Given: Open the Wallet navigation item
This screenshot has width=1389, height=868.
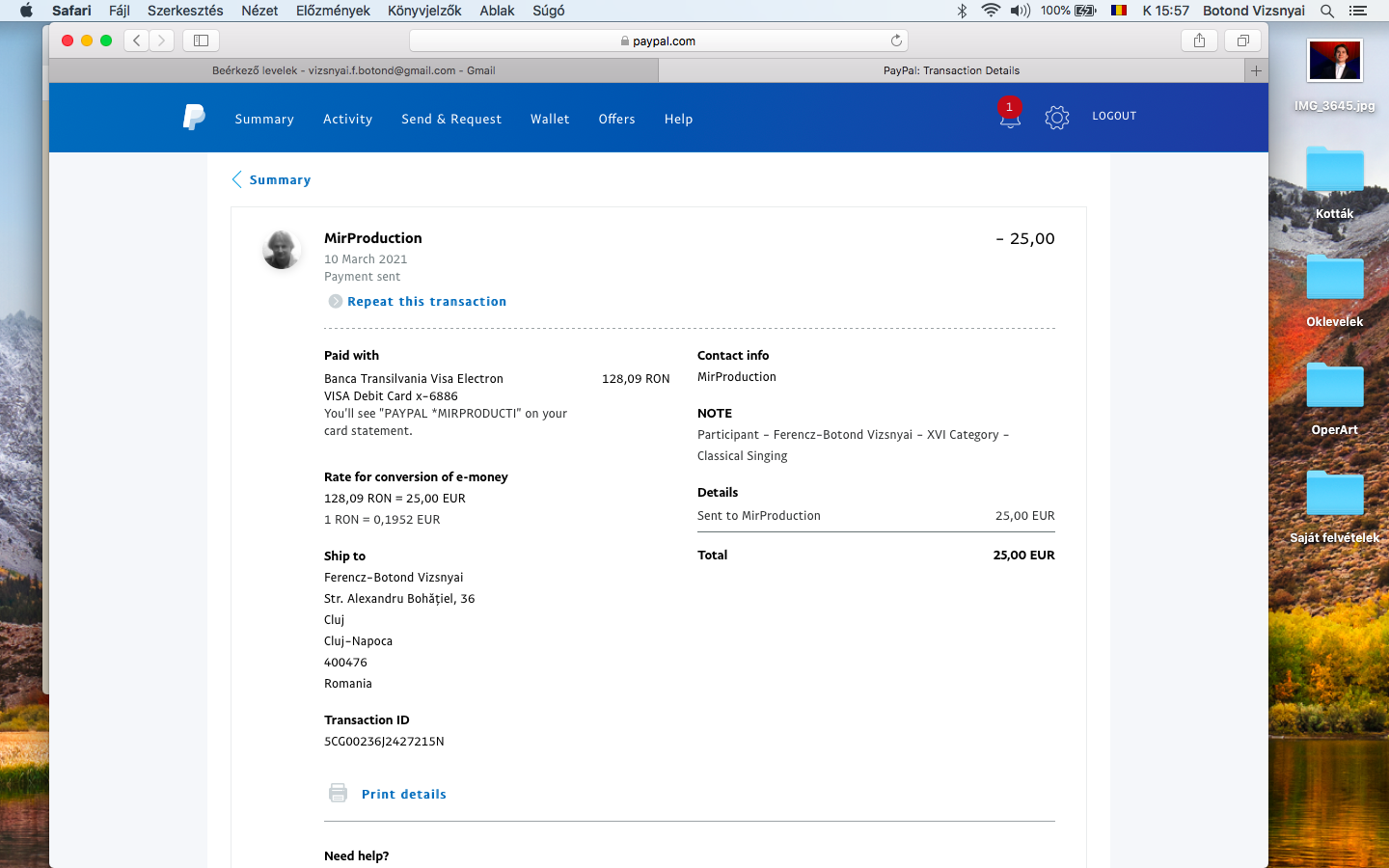Looking at the screenshot, I should coord(550,120).
